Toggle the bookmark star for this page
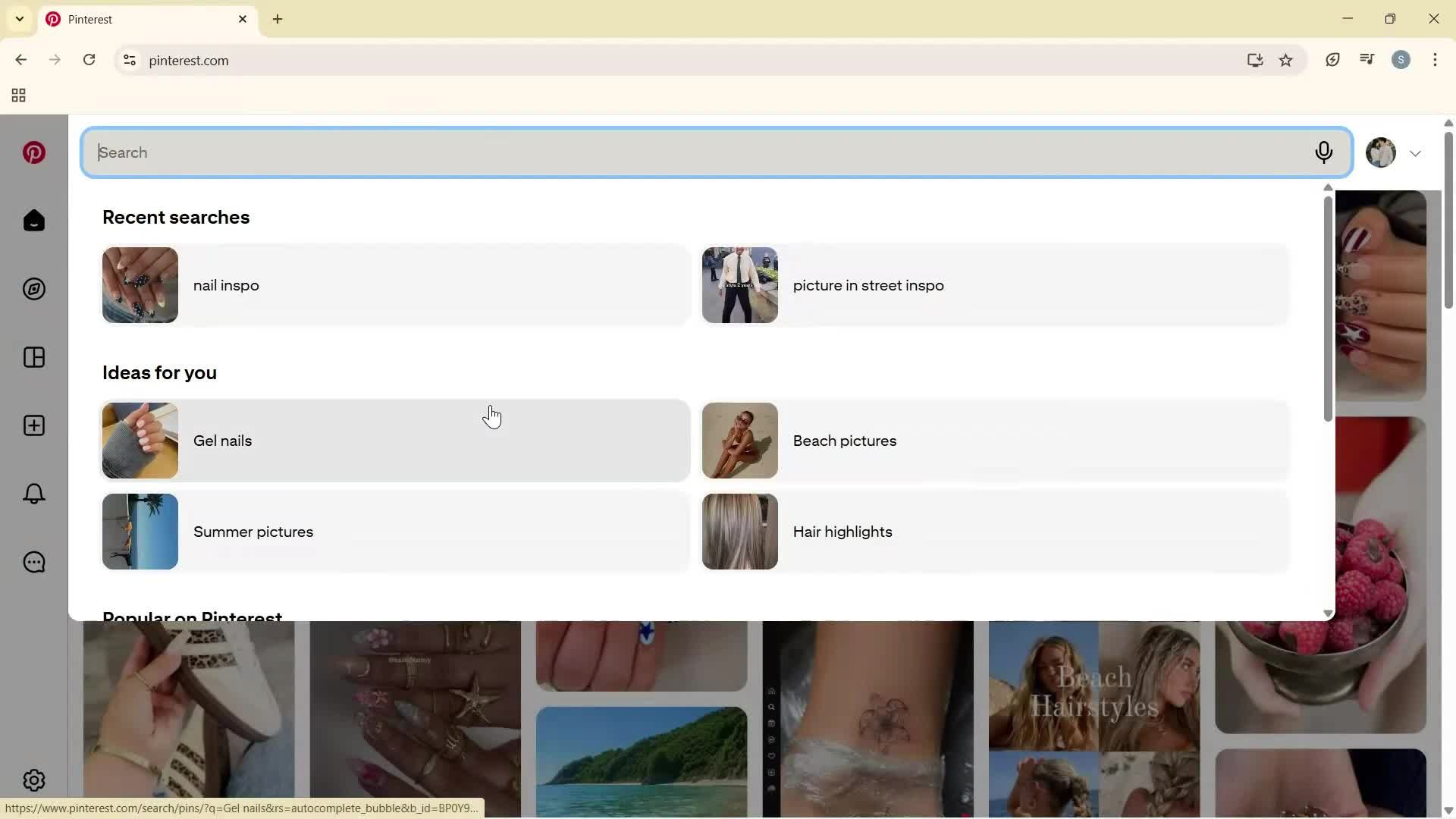Image resolution: width=1456 pixels, height=819 pixels. tap(1287, 60)
